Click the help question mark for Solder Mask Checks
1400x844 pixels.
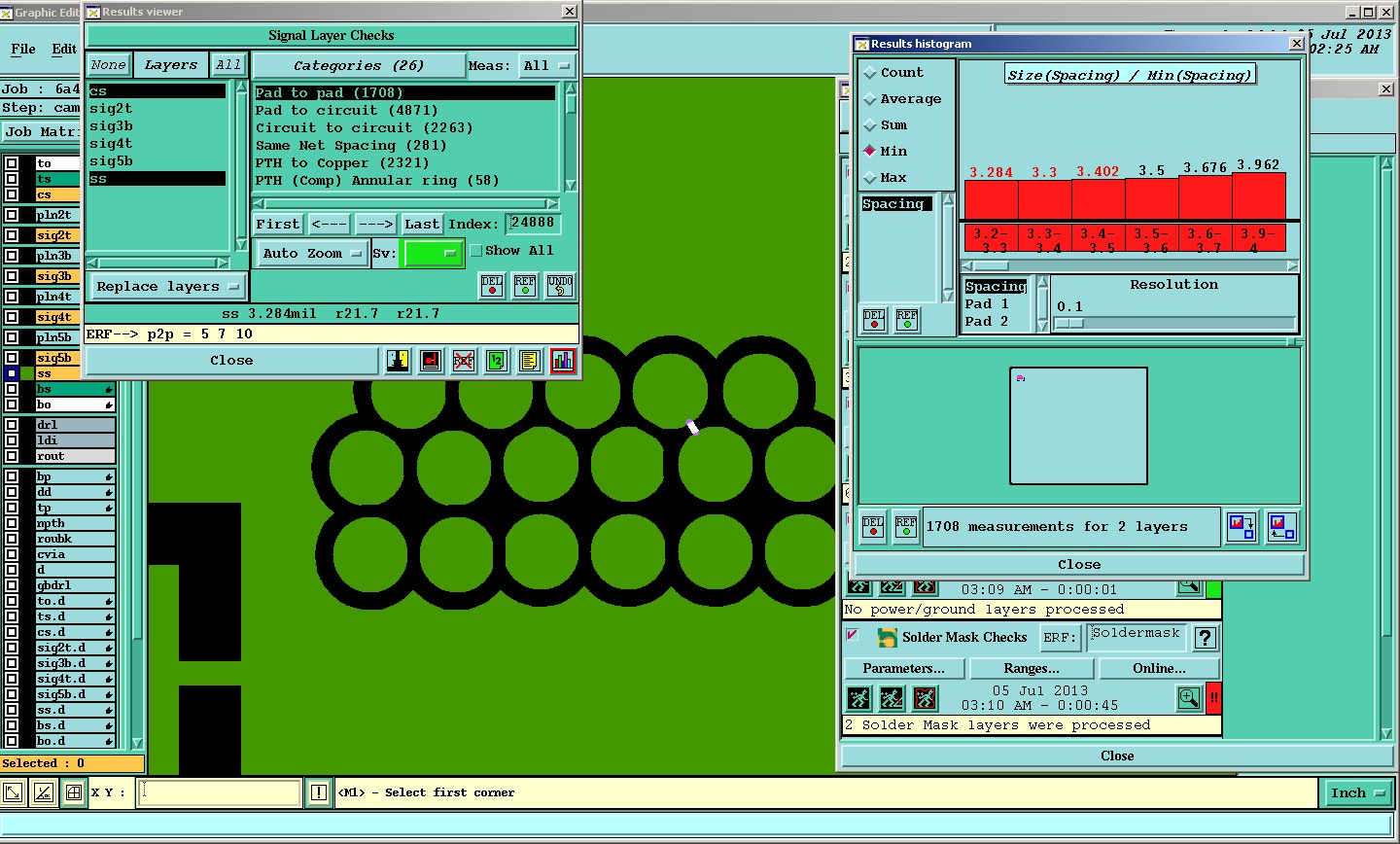point(1205,638)
